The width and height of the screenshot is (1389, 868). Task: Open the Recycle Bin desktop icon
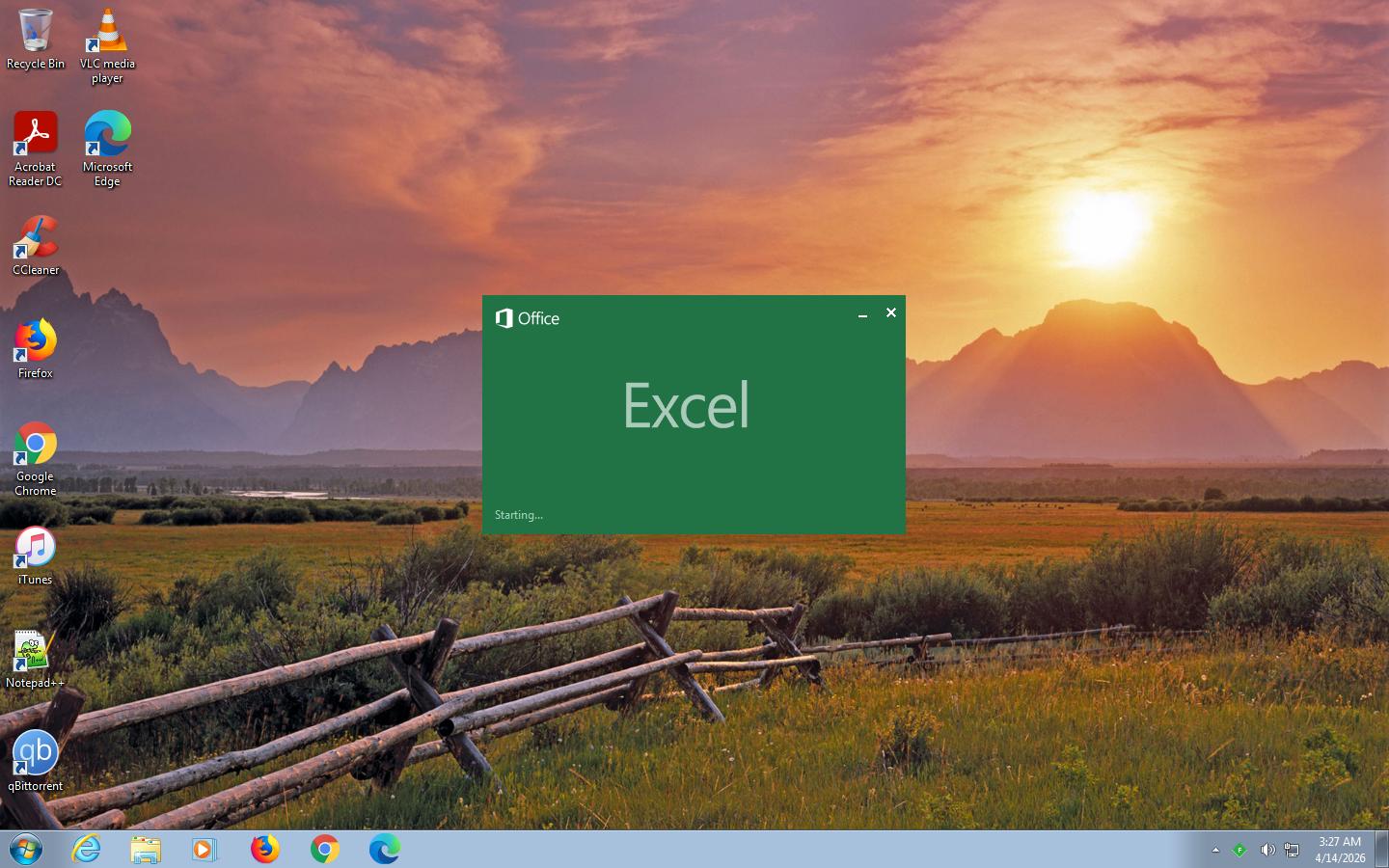click(36, 34)
